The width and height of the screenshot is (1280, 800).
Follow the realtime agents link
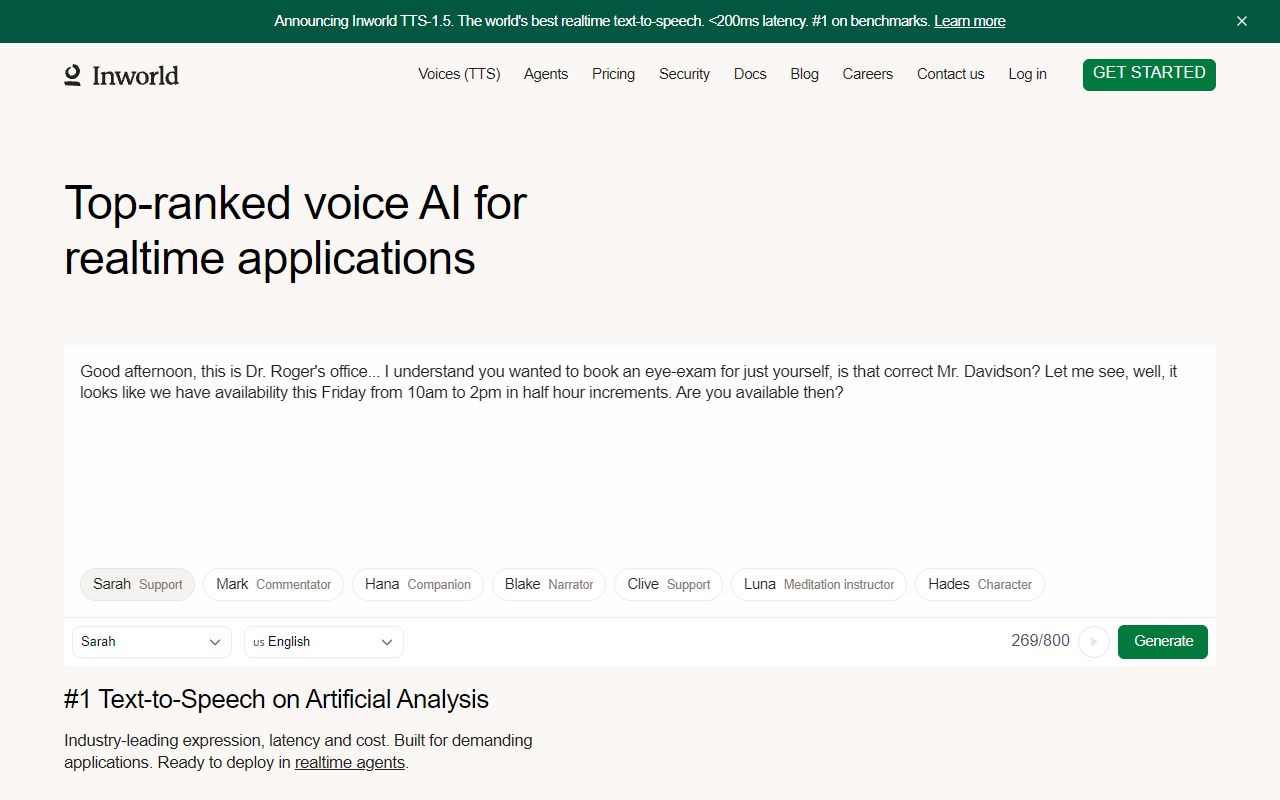coord(349,763)
